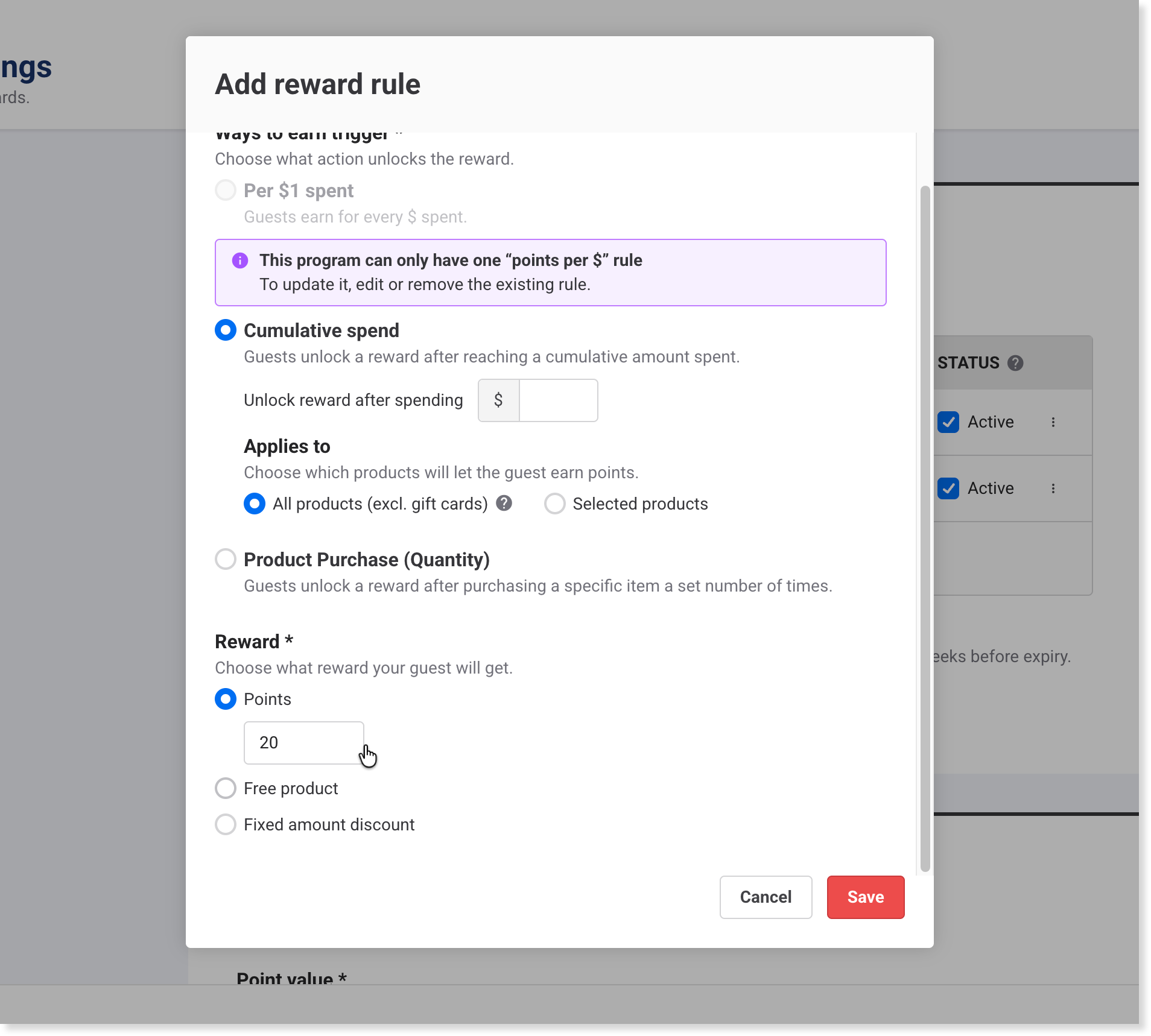
Task: Choose Free product as the reward
Action: click(226, 788)
